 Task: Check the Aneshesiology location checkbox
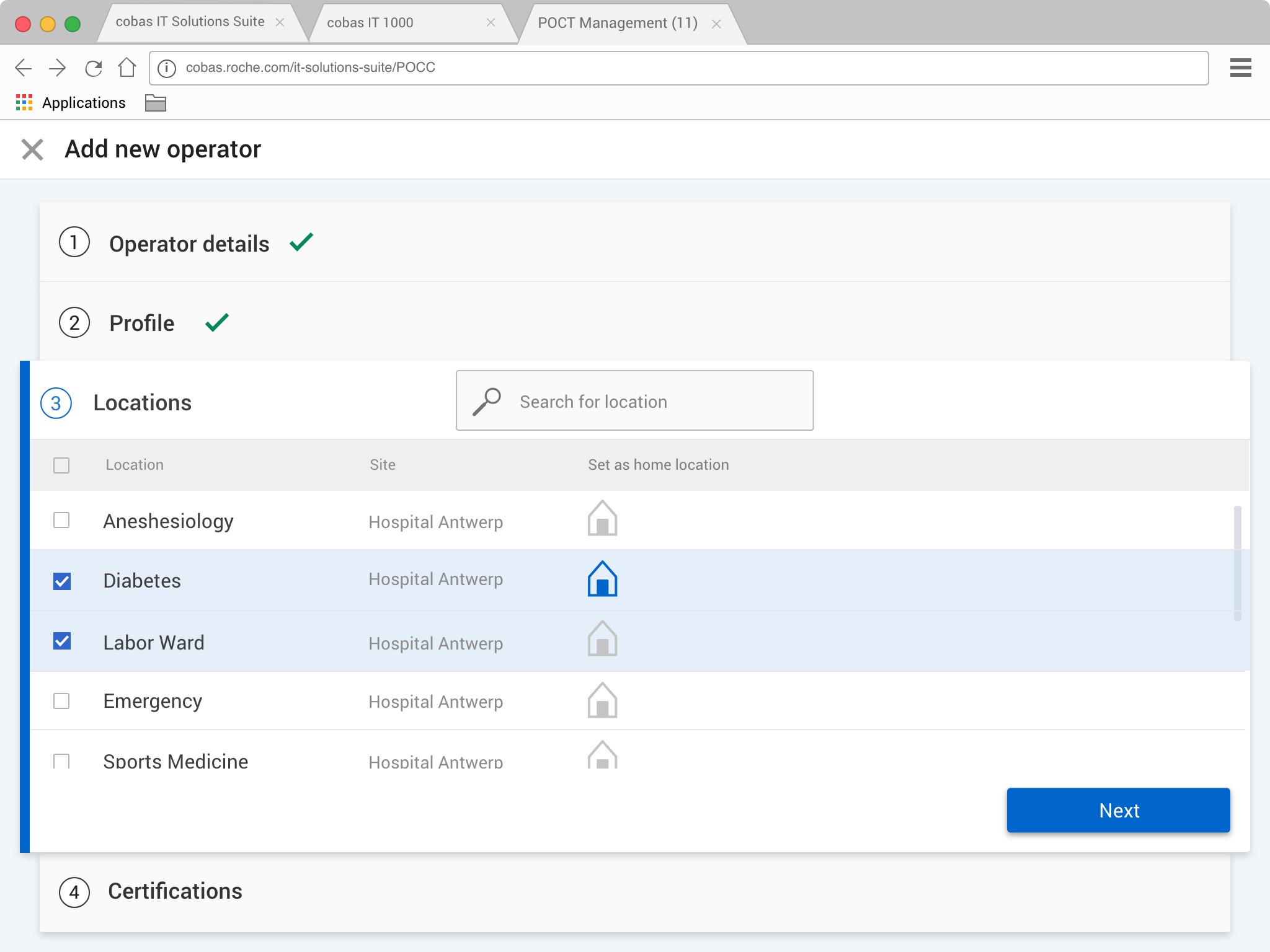[61, 520]
